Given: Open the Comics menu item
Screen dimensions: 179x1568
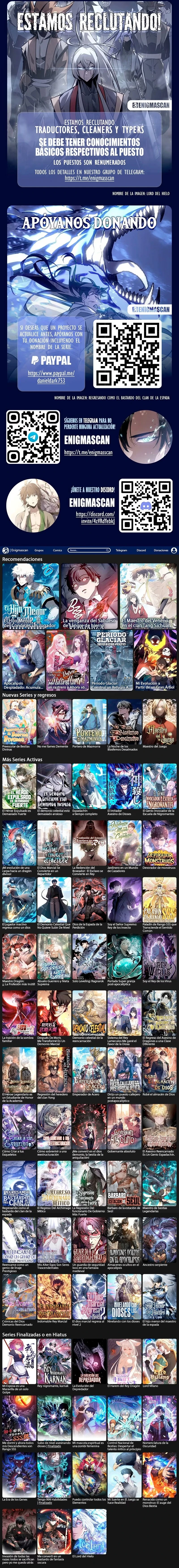Looking at the screenshot, I should pos(57,550).
